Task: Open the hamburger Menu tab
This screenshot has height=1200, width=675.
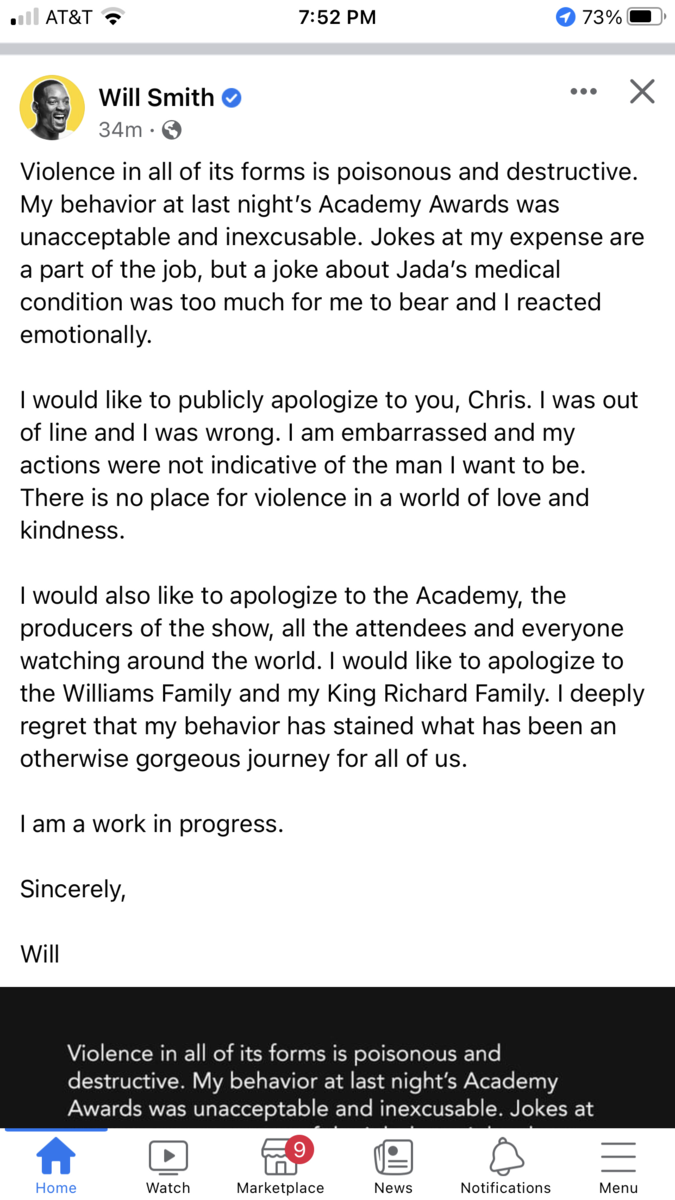Action: tap(618, 1168)
